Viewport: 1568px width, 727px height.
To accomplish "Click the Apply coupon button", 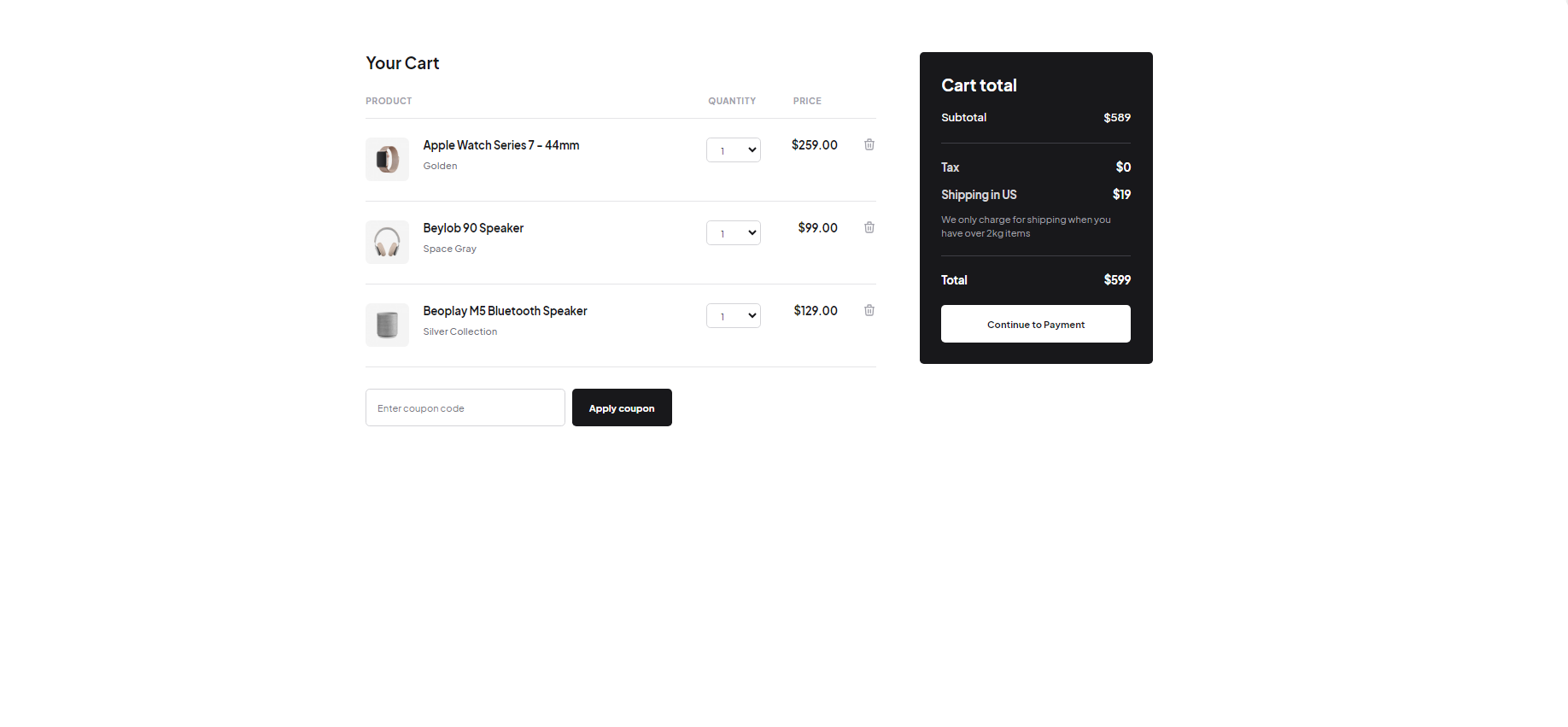I will click(x=622, y=407).
